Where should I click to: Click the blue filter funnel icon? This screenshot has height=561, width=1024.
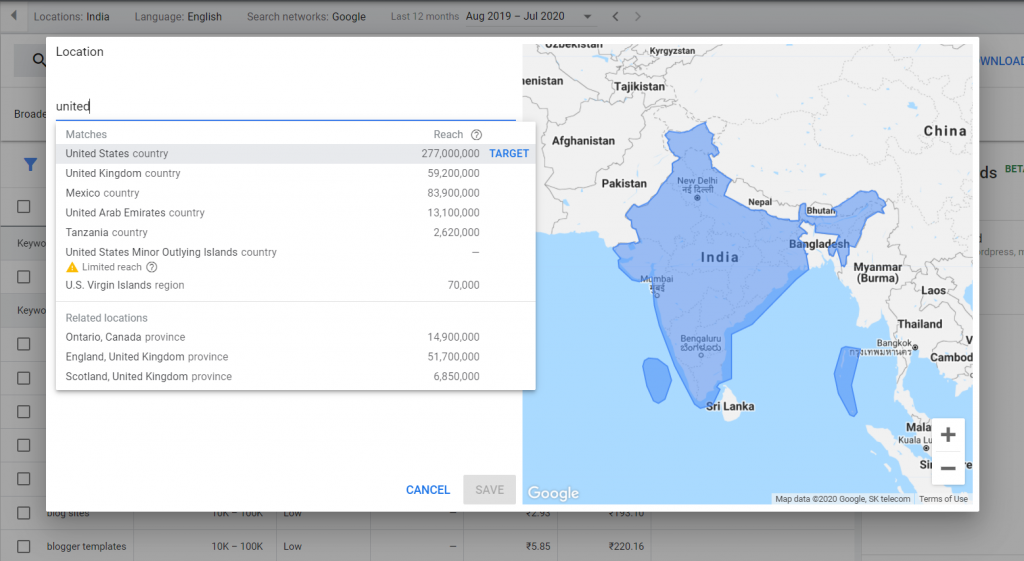[x=31, y=165]
